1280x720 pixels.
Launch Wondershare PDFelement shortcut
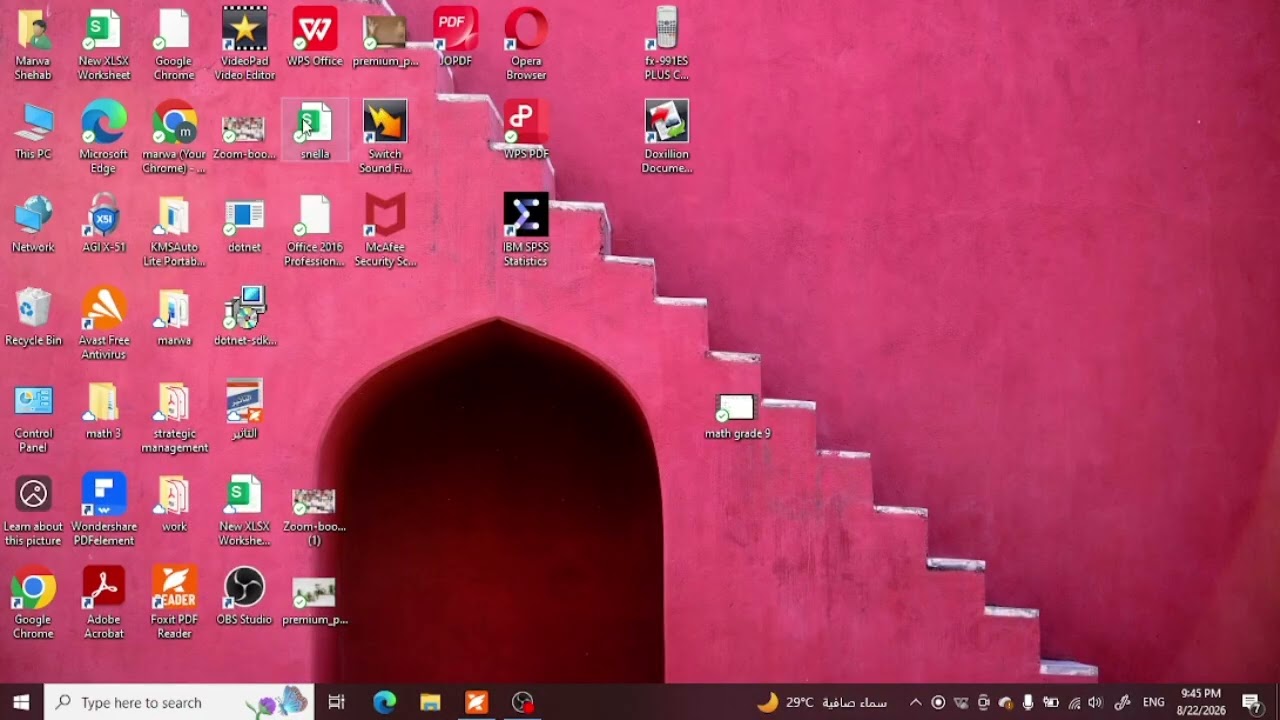[x=104, y=510]
